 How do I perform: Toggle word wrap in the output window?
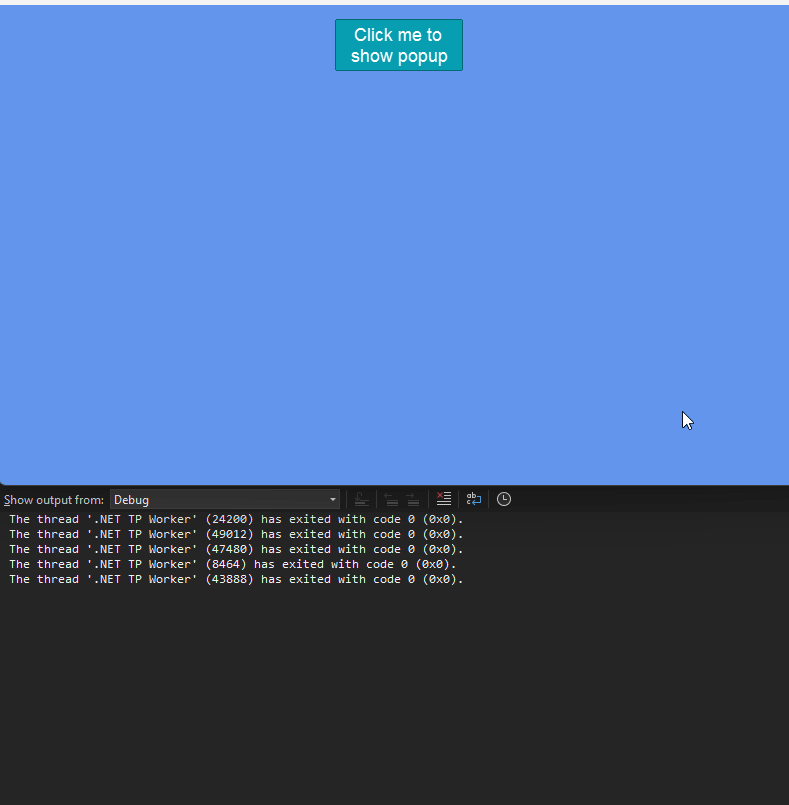point(474,499)
